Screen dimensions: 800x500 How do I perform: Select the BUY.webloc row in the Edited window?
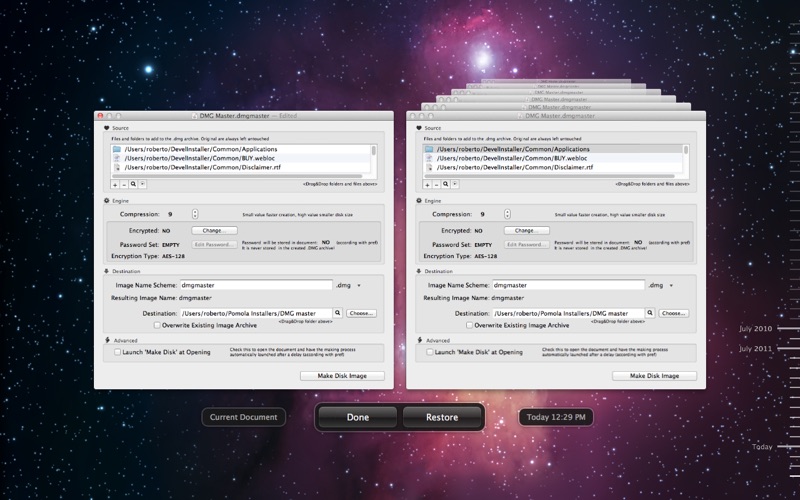pos(240,158)
